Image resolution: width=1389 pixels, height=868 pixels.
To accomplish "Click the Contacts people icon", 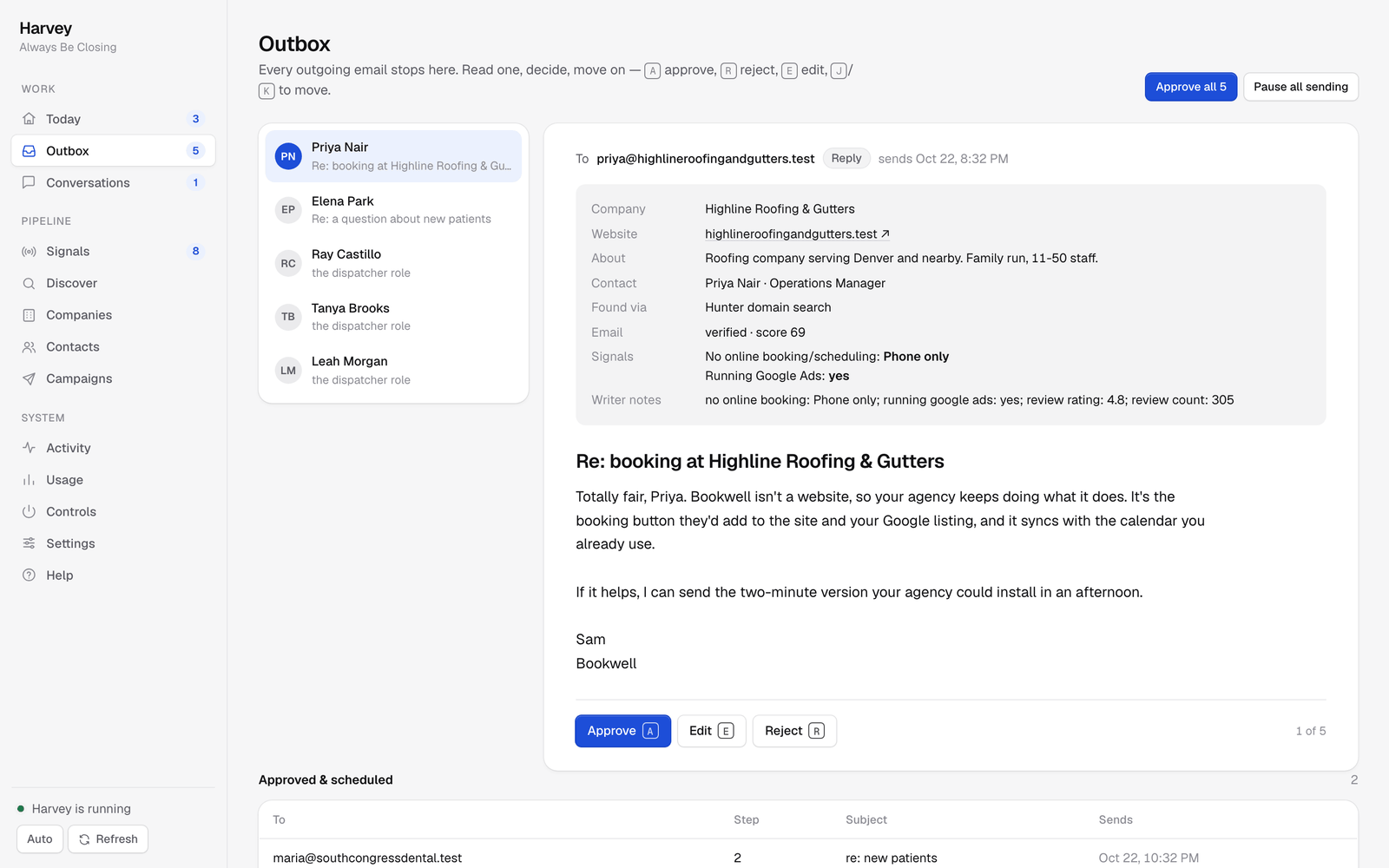I will tap(29, 347).
